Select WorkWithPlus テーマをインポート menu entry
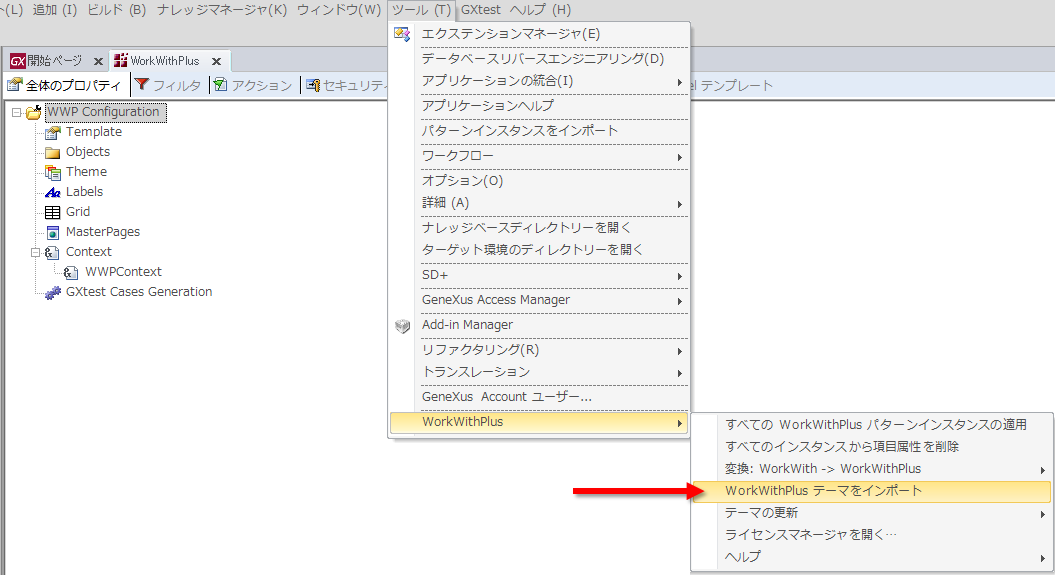1055x575 pixels. click(824, 491)
